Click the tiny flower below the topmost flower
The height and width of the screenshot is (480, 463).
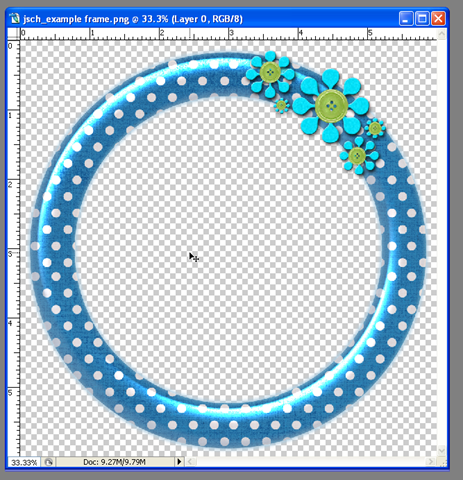coord(282,106)
